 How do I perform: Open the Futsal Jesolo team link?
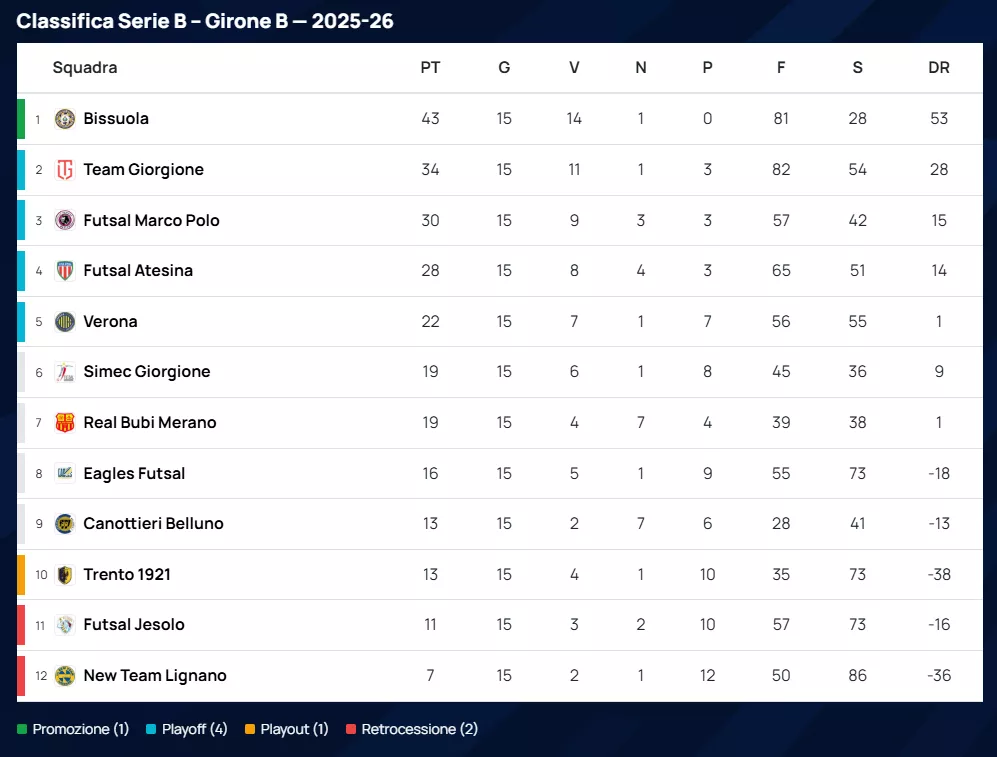134,625
